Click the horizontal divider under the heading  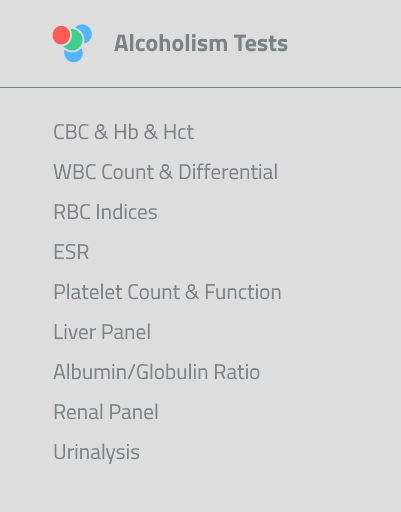click(200, 88)
